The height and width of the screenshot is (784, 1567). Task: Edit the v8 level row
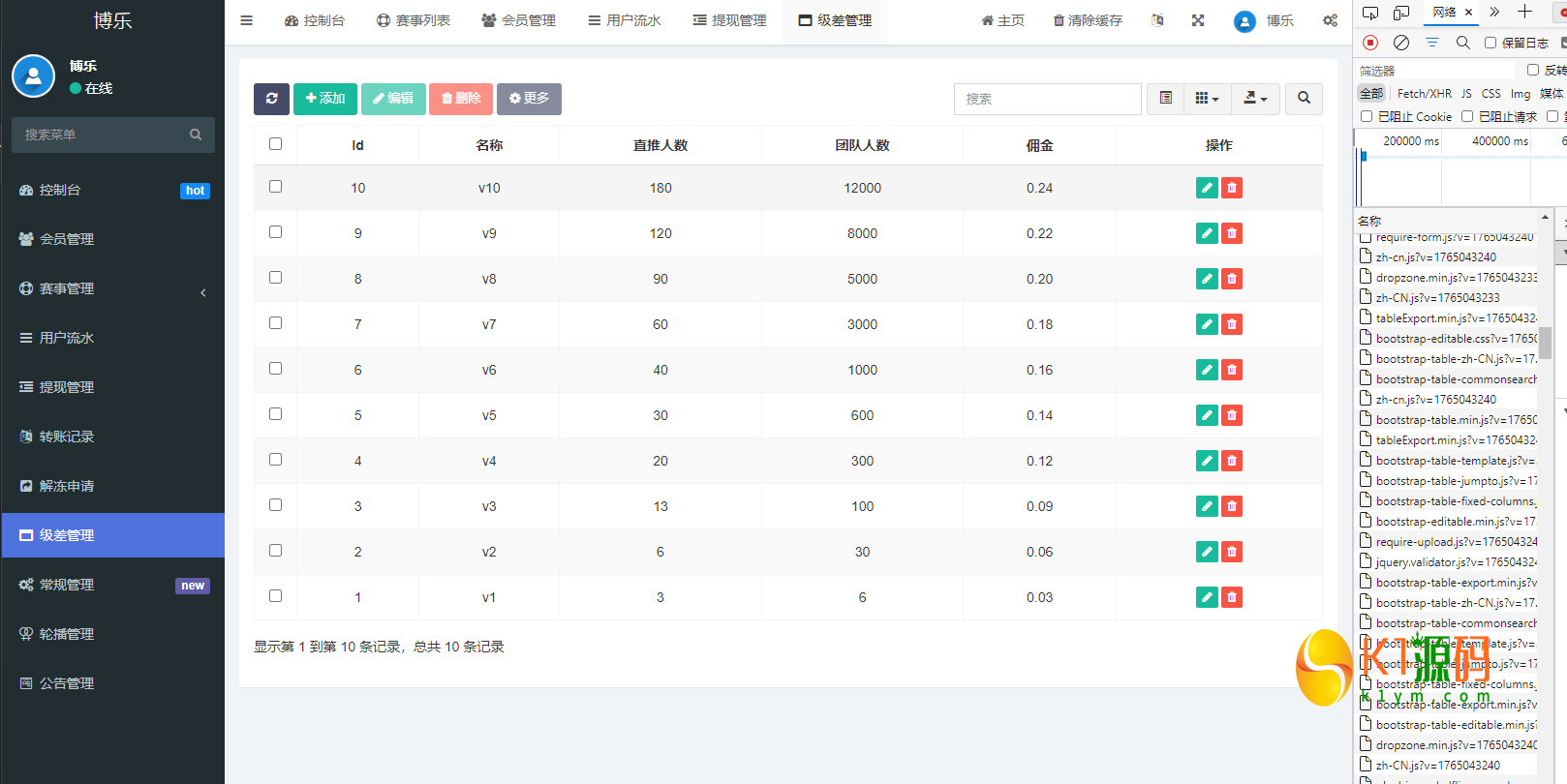click(1207, 279)
